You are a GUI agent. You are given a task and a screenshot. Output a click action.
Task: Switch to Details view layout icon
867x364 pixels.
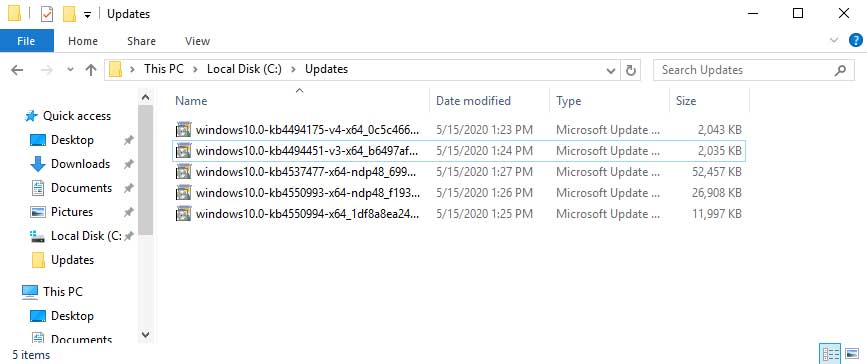(x=830, y=353)
